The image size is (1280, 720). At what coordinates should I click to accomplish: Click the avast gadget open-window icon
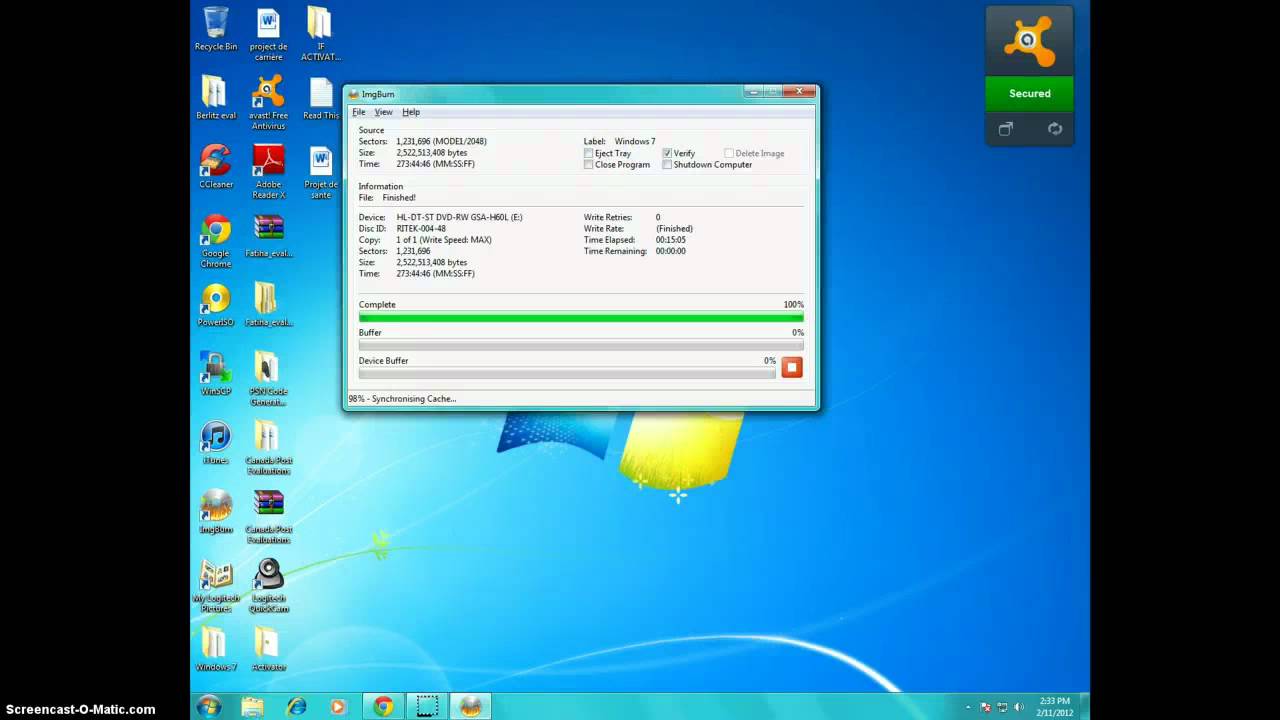click(x=1005, y=129)
